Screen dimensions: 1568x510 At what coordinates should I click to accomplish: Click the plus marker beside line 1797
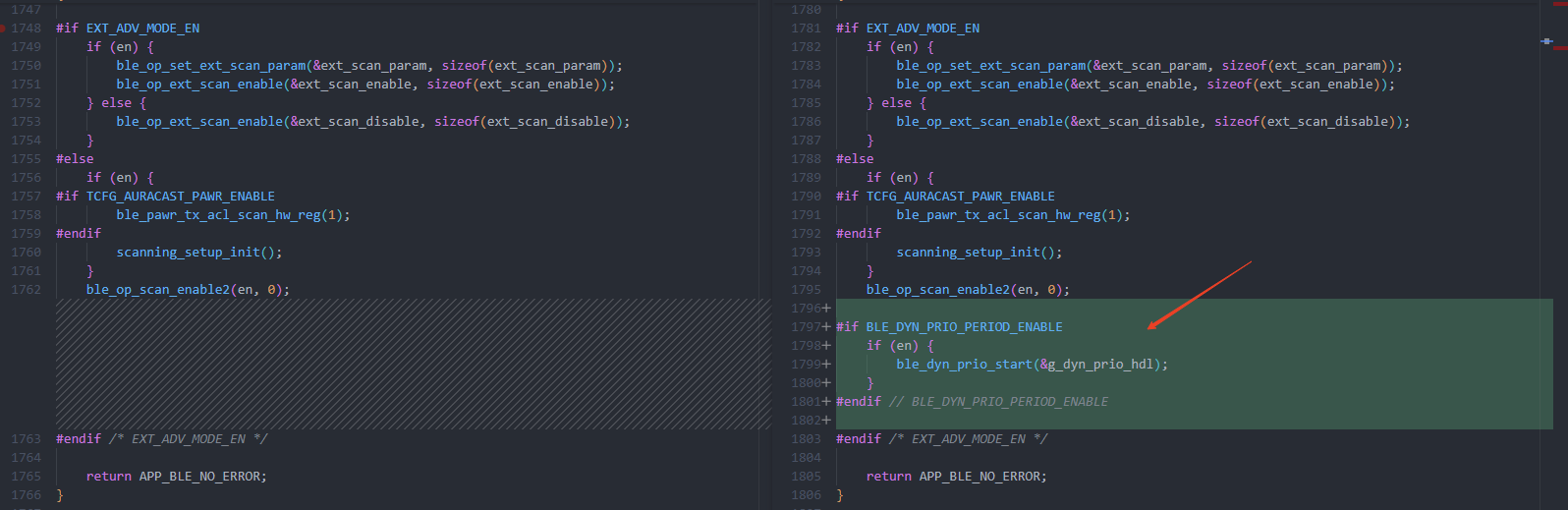click(826, 327)
